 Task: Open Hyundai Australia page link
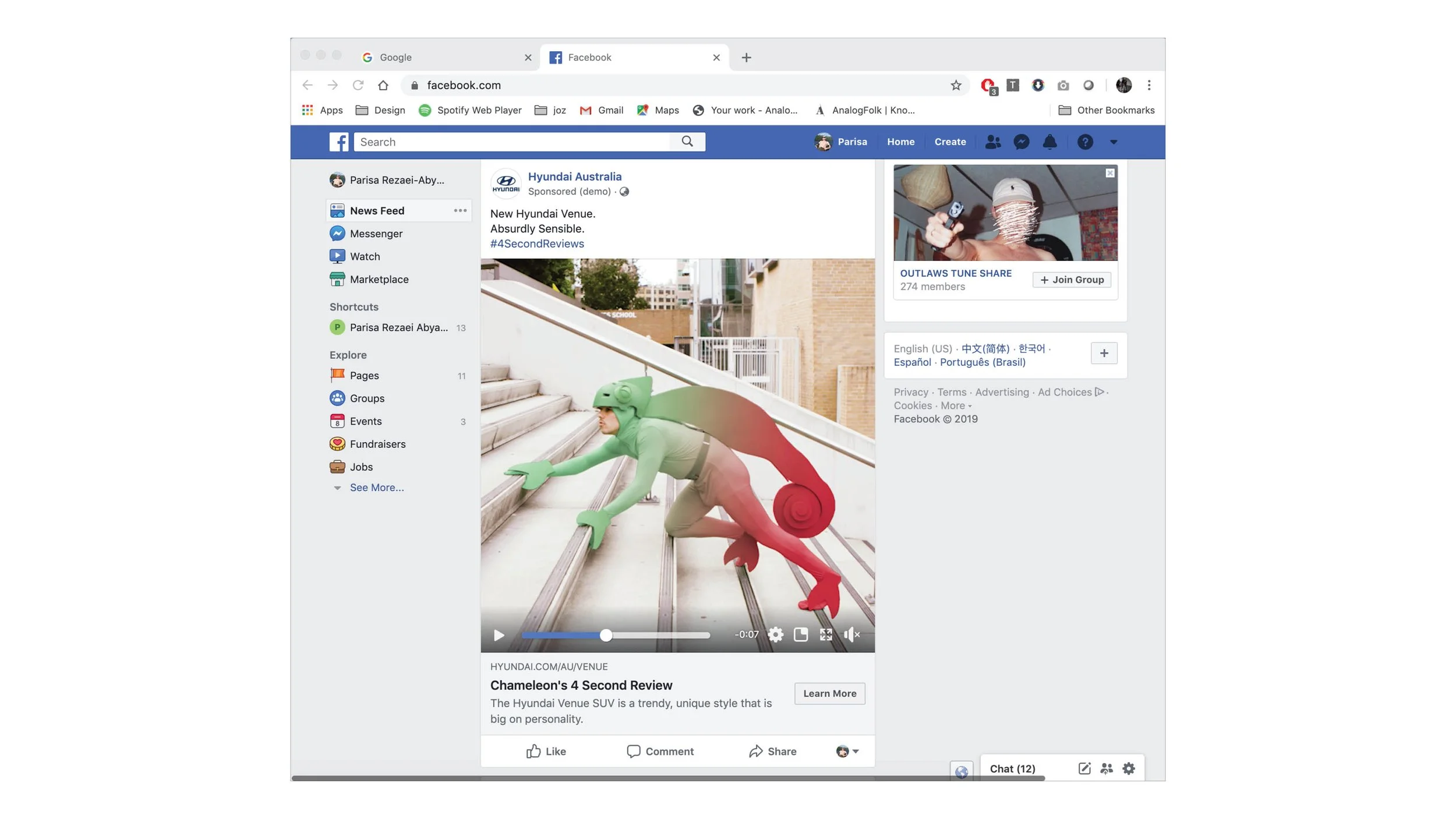point(574,176)
